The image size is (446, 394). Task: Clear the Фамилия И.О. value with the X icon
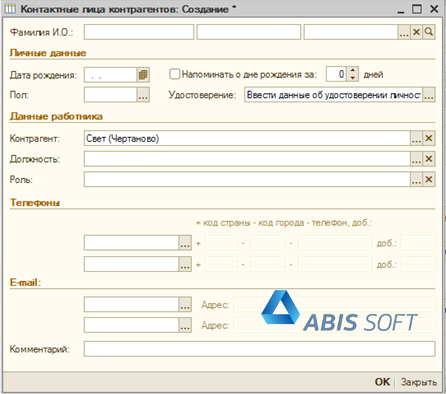(416, 32)
